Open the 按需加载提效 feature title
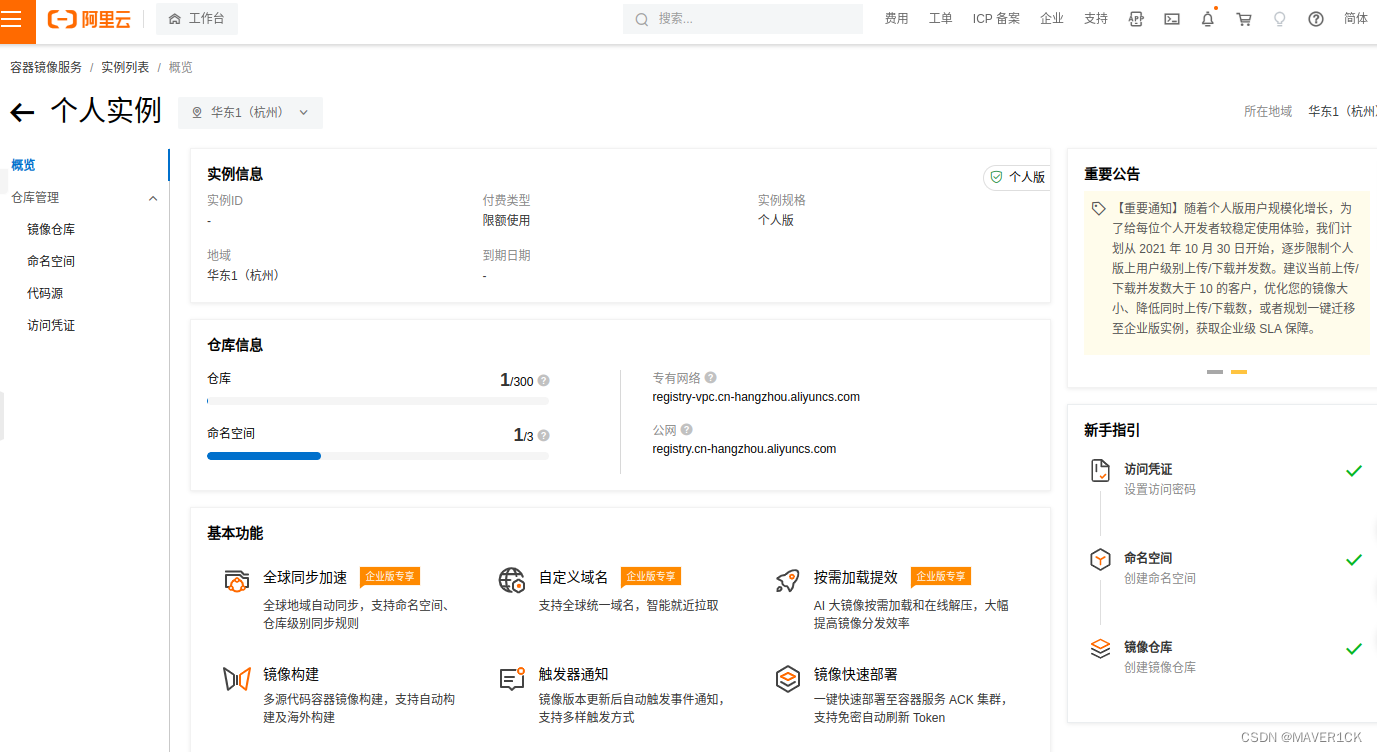The height and width of the screenshot is (752, 1377). click(x=856, y=577)
